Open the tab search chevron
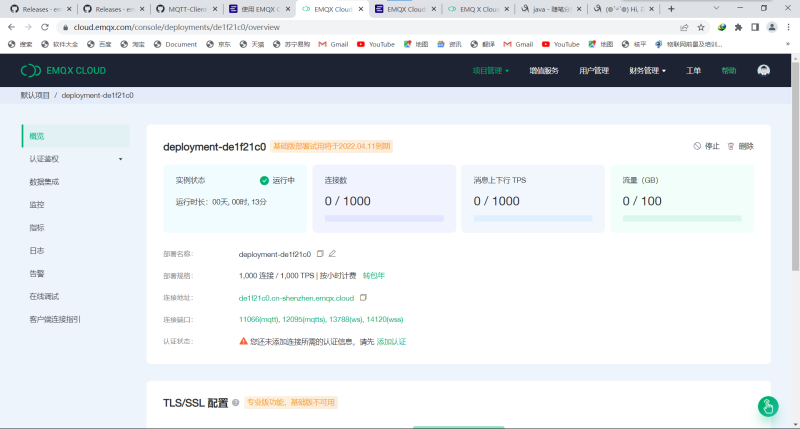The image size is (800, 429). (716, 8)
